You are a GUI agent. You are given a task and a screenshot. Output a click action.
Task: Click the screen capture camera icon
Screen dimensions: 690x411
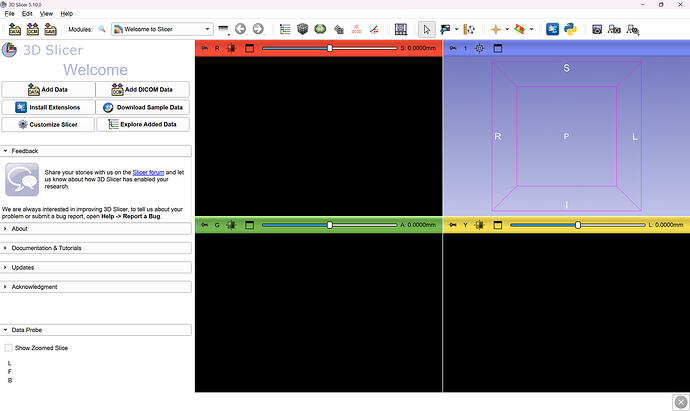pos(597,29)
